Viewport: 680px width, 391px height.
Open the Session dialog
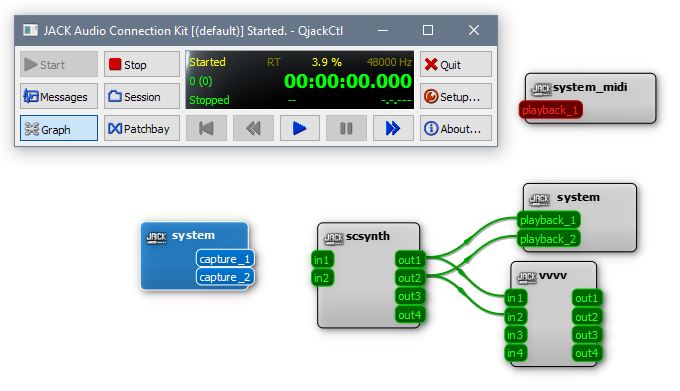point(141,96)
